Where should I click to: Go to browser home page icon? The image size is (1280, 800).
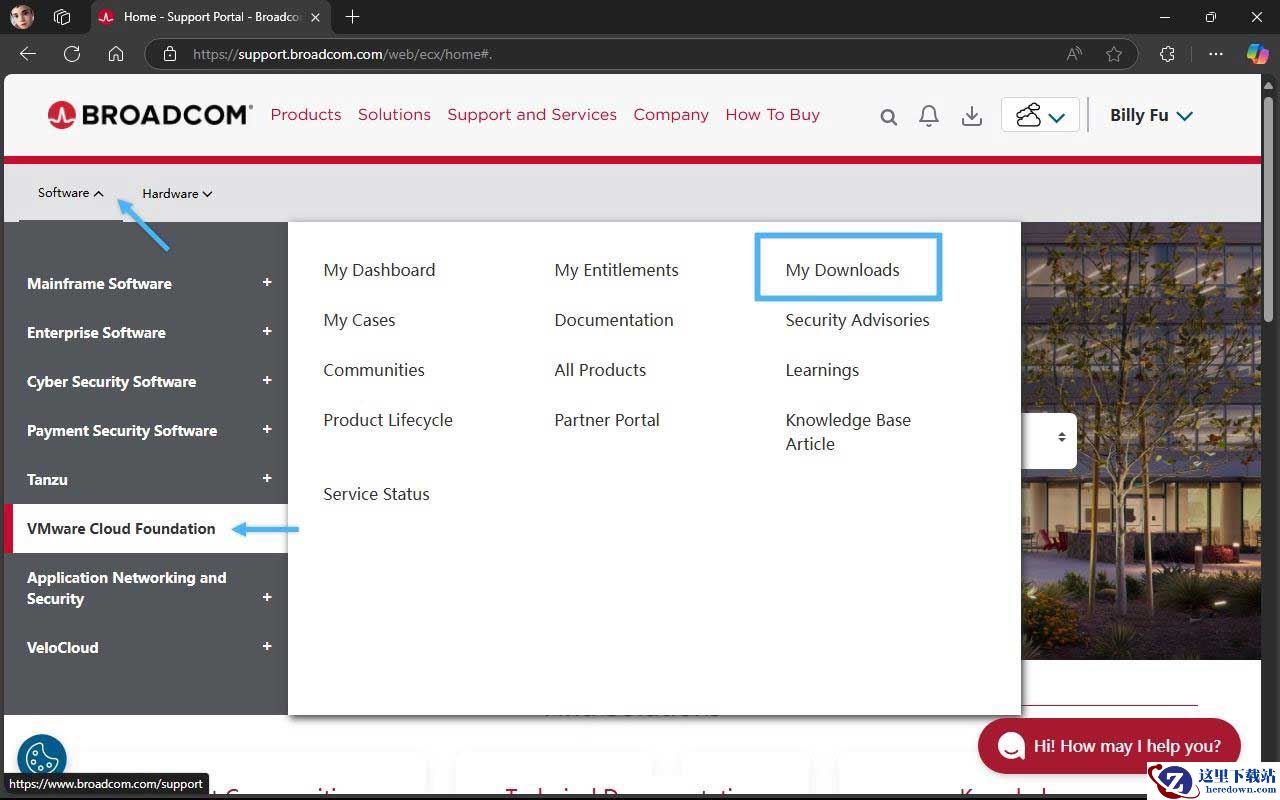pos(116,54)
